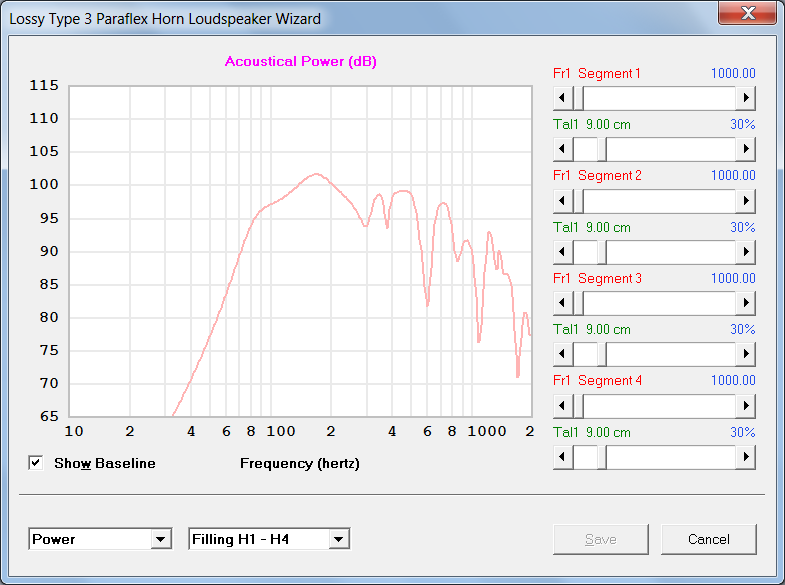The image size is (785, 585).
Task: Click the Tal1 slider thumb under Segment 3
Action: pos(602,354)
